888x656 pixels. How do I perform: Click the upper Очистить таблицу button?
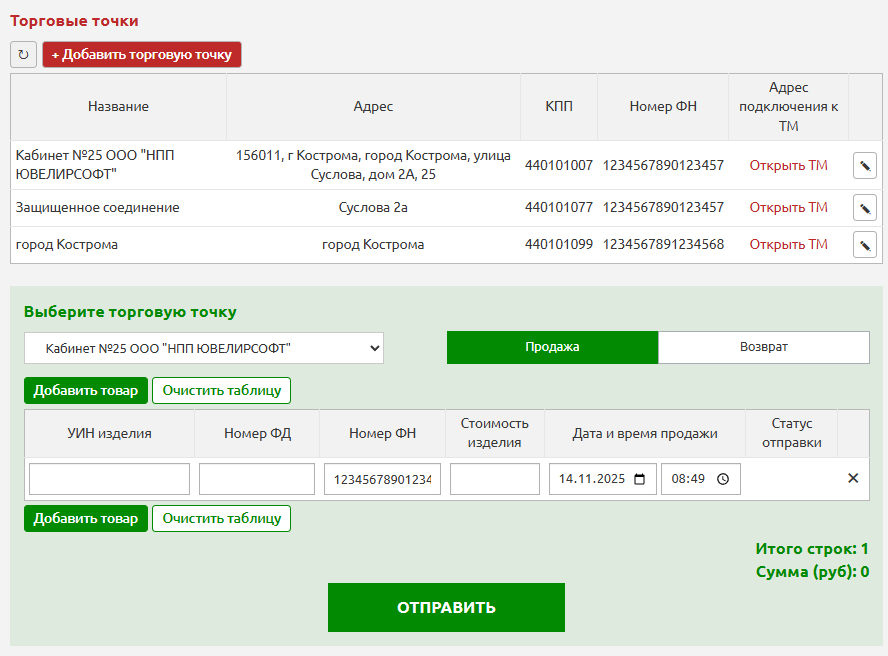click(221, 390)
